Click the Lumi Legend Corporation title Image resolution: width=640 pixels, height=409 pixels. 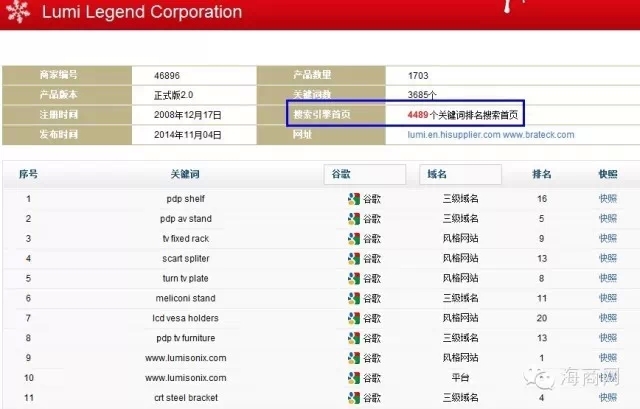[x=142, y=12]
